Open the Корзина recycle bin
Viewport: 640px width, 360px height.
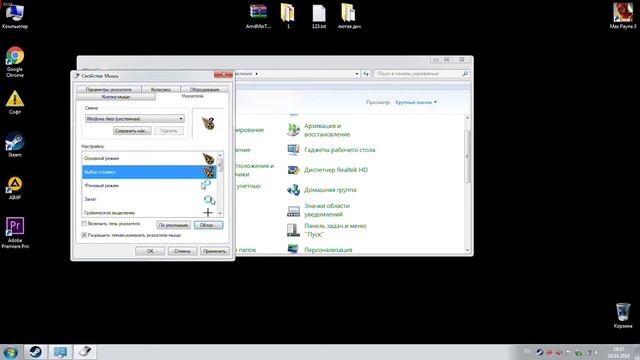click(623, 315)
